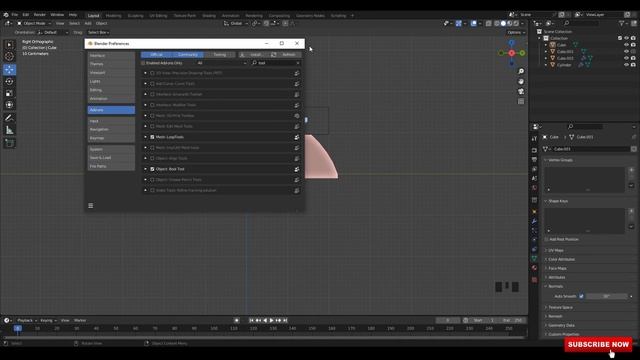Expand the Object: Bool Tool add-on details
This screenshot has width=640, height=360.
145,169
